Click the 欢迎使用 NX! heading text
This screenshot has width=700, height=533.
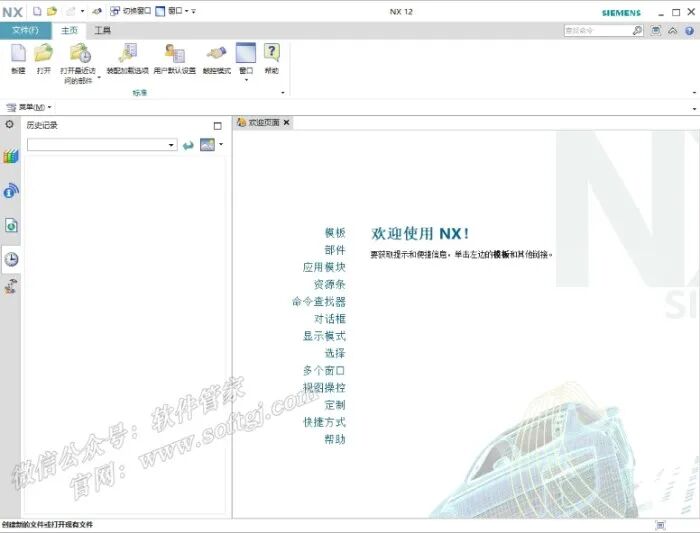(x=420, y=233)
